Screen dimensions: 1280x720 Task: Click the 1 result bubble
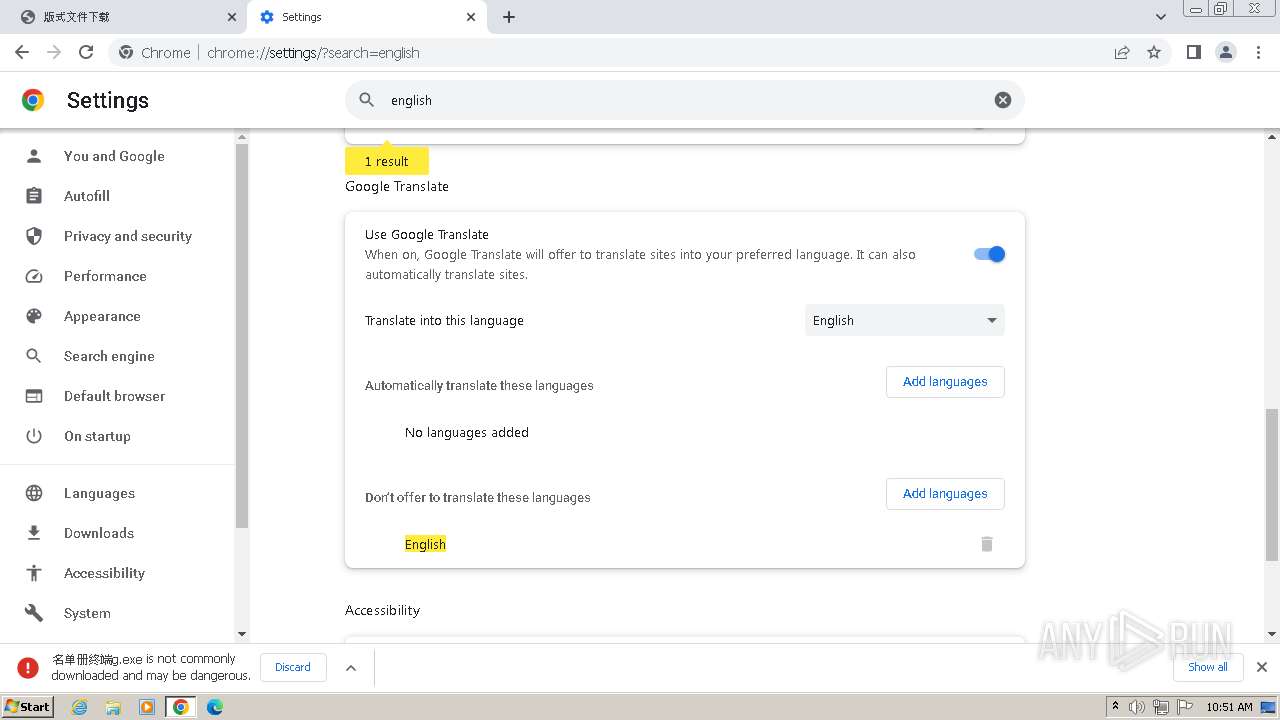pos(387,160)
